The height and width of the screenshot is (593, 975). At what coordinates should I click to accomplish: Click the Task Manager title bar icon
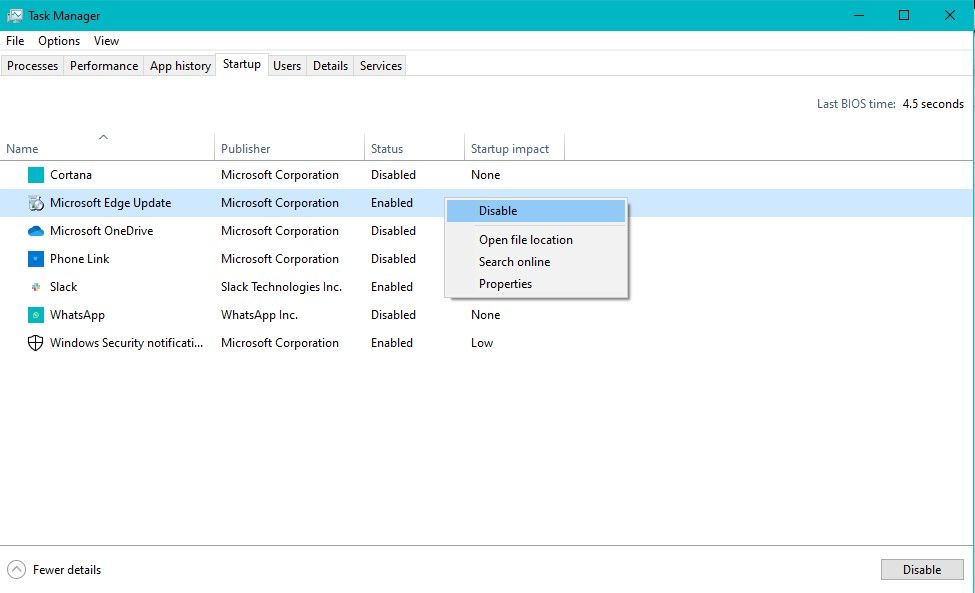click(16, 15)
